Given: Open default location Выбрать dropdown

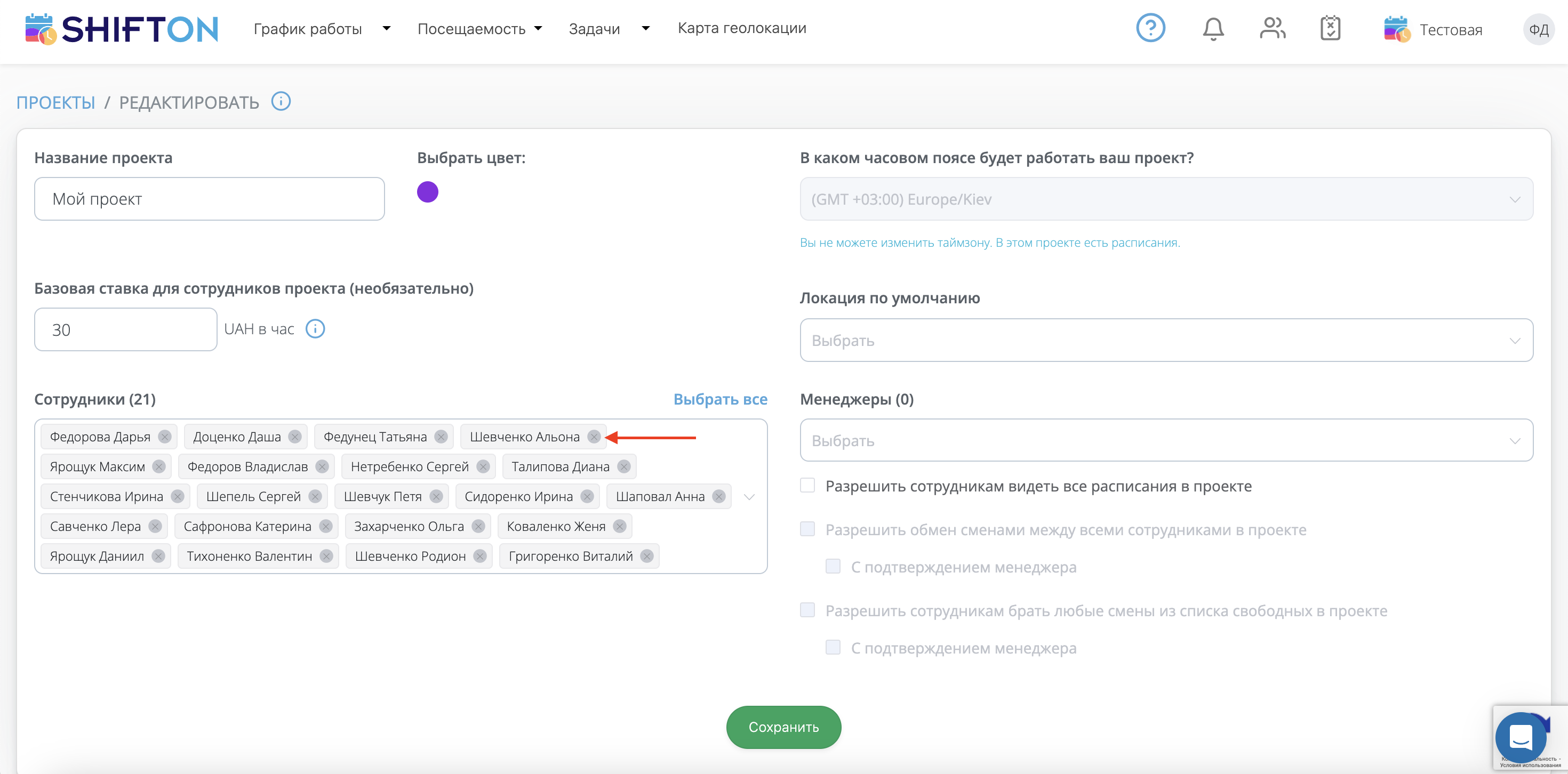Looking at the screenshot, I should coord(1166,340).
